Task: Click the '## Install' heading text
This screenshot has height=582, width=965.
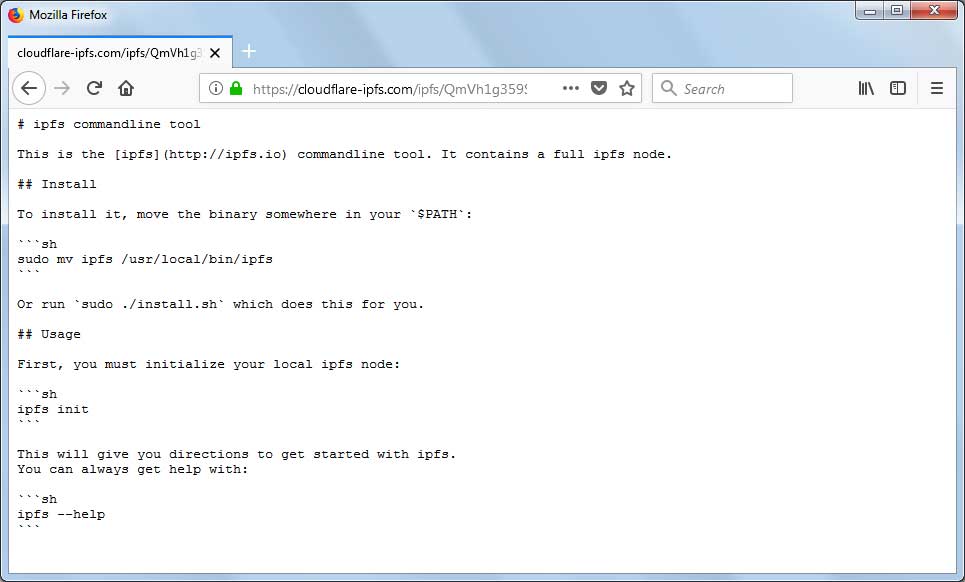Action: 57,185
